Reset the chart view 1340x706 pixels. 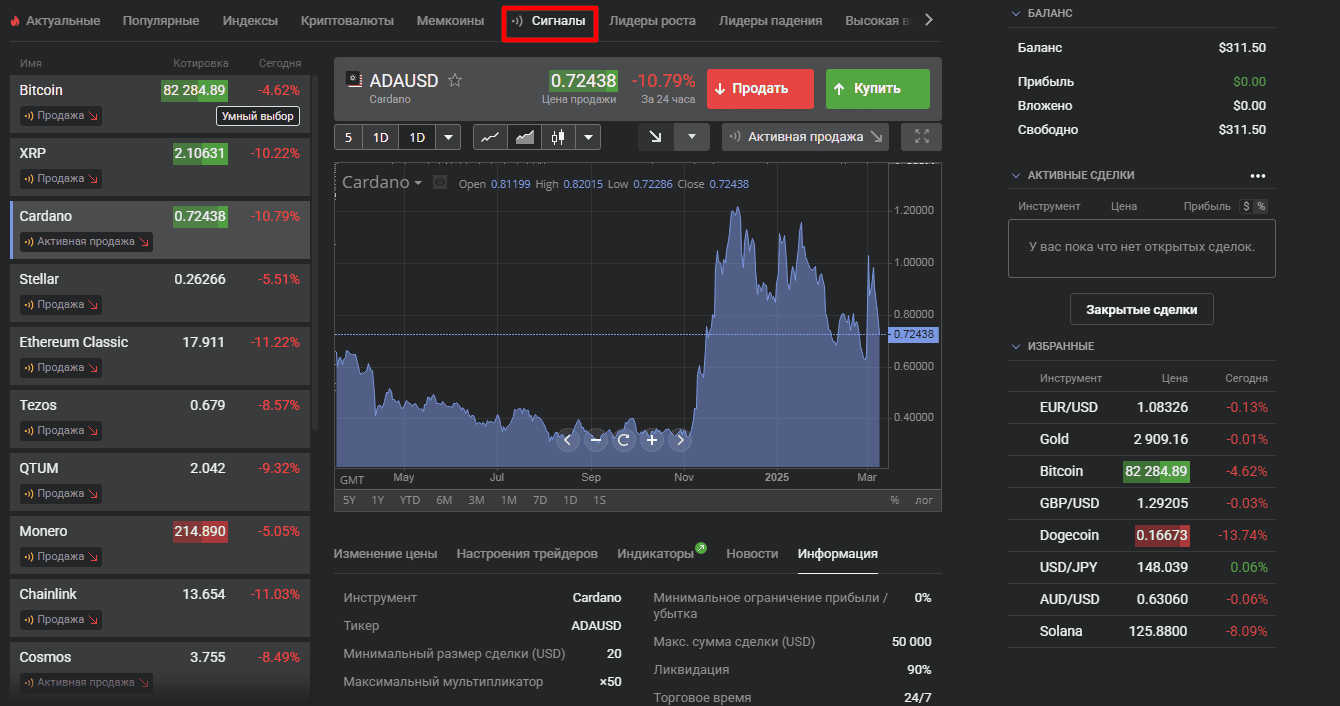(x=624, y=439)
